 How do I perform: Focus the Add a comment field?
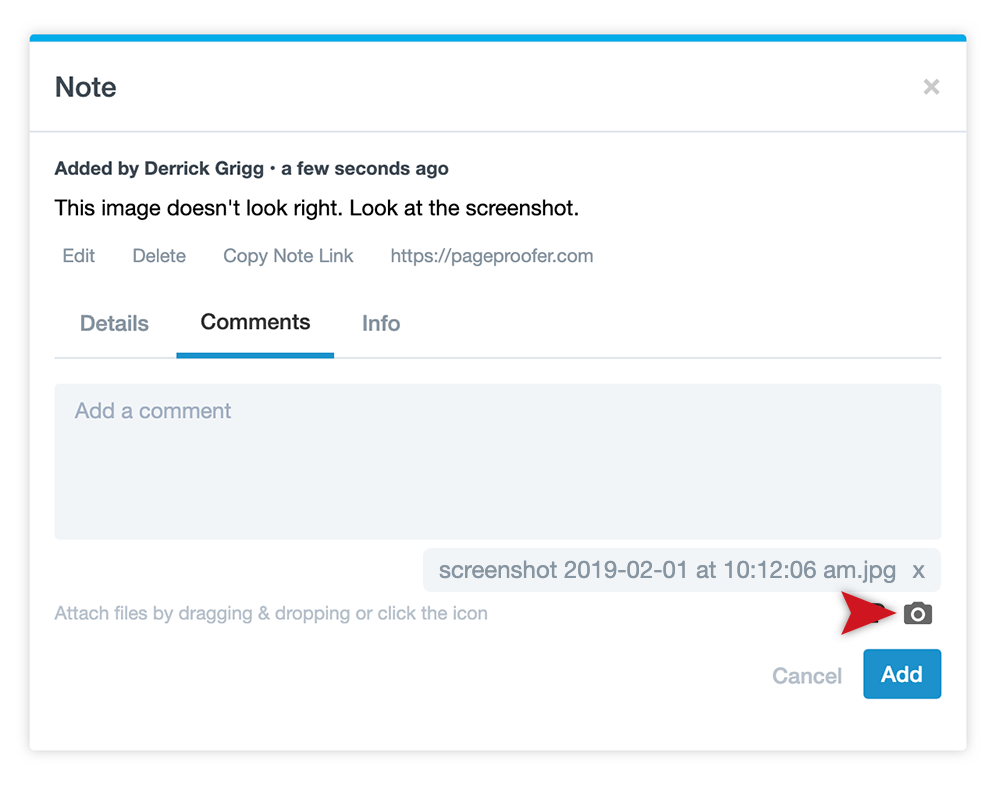pos(497,462)
